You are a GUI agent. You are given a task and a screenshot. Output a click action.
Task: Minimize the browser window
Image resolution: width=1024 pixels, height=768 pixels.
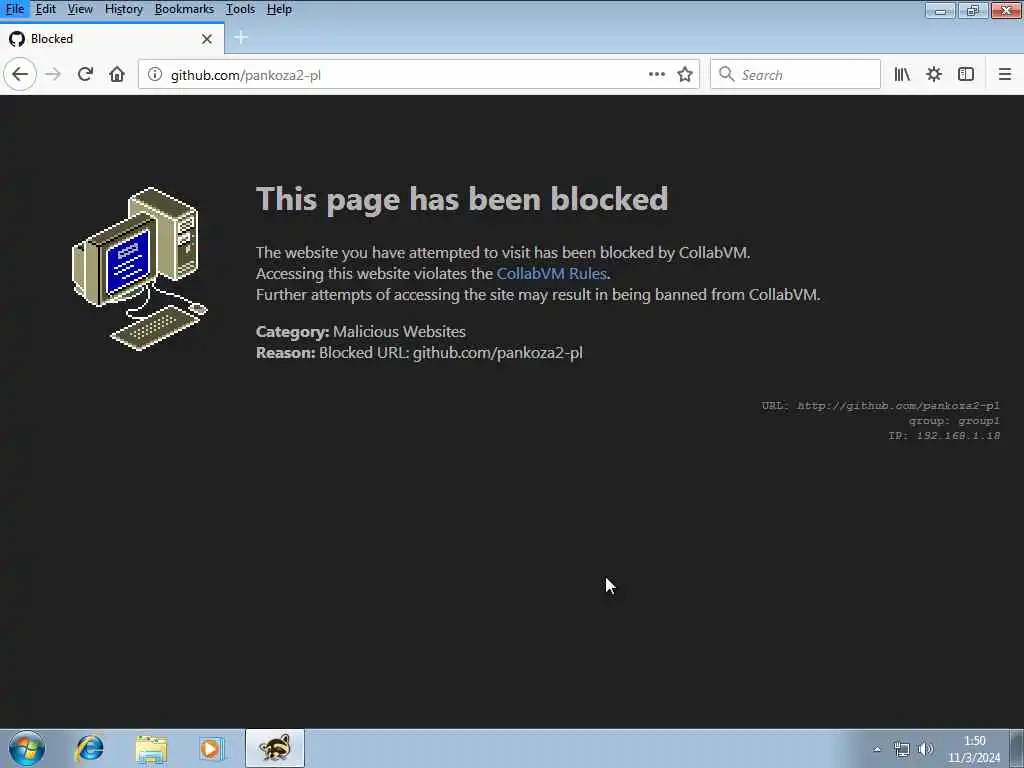940,10
